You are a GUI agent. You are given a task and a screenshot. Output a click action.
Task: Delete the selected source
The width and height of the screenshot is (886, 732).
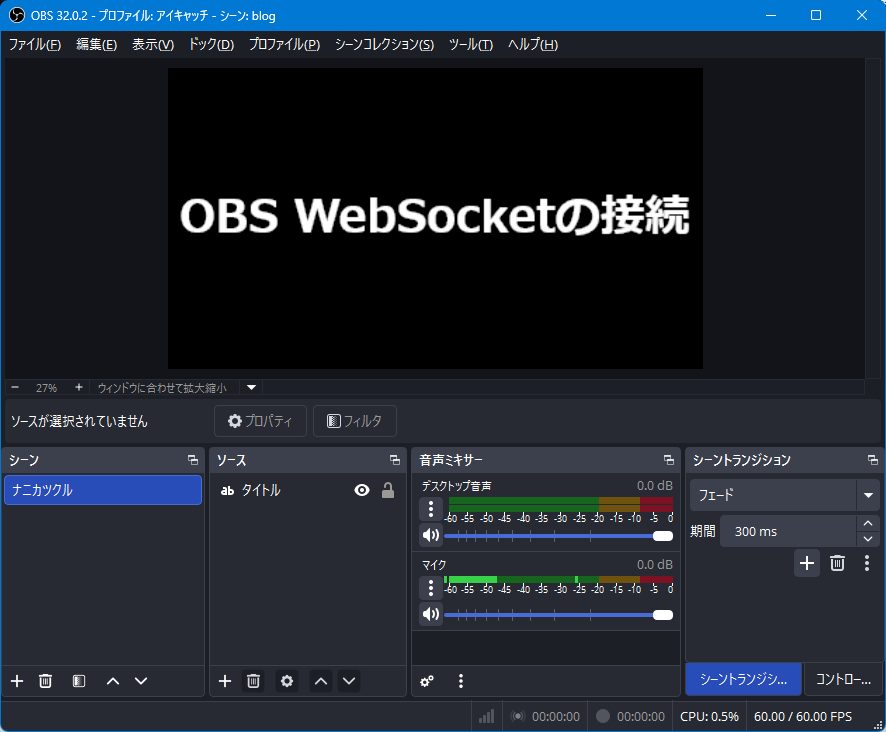[253, 681]
